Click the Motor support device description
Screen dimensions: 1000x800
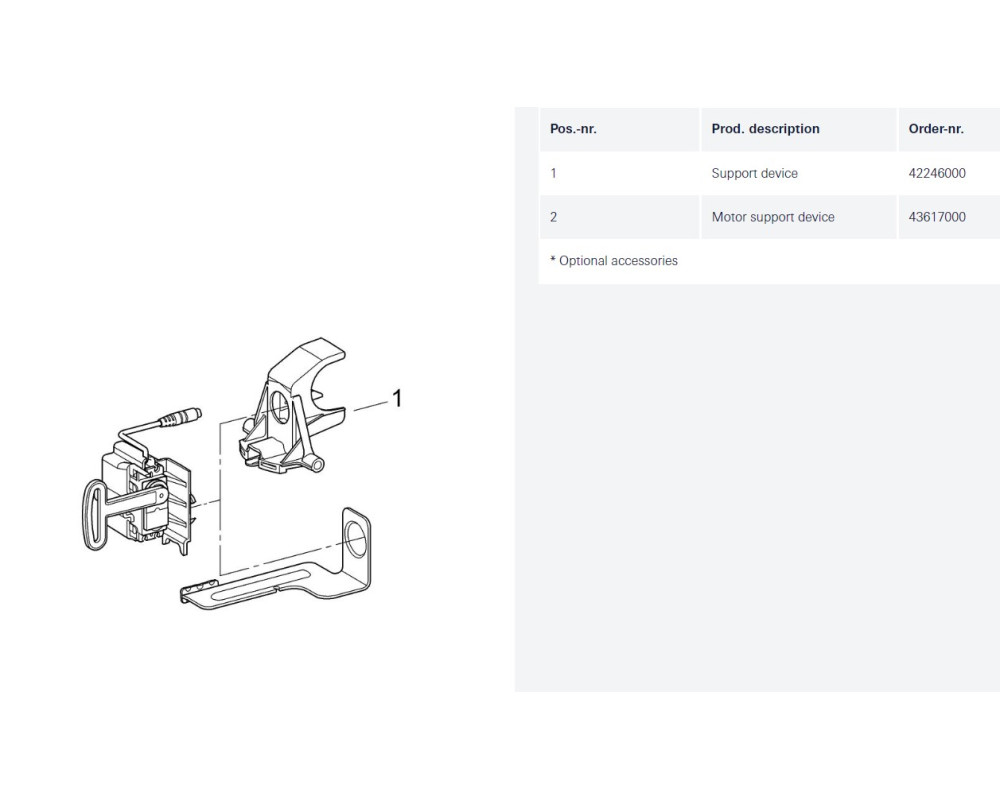coord(773,217)
